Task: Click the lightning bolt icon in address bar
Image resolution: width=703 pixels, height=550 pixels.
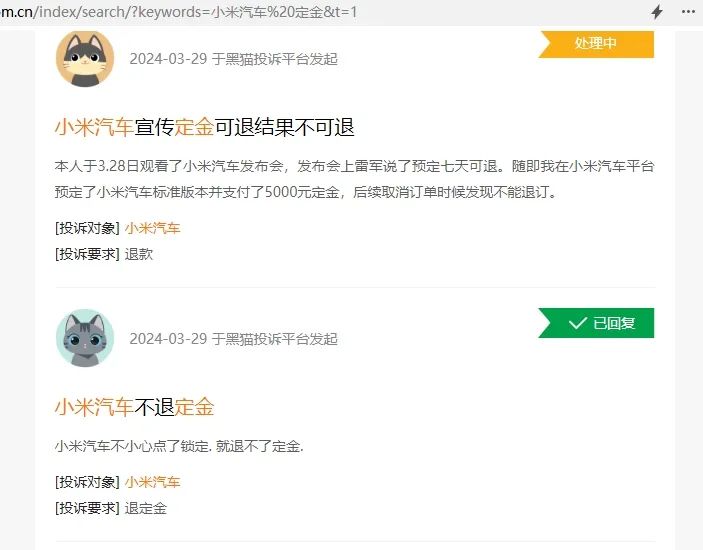Action: pyautogui.click(x=657, y=12)
